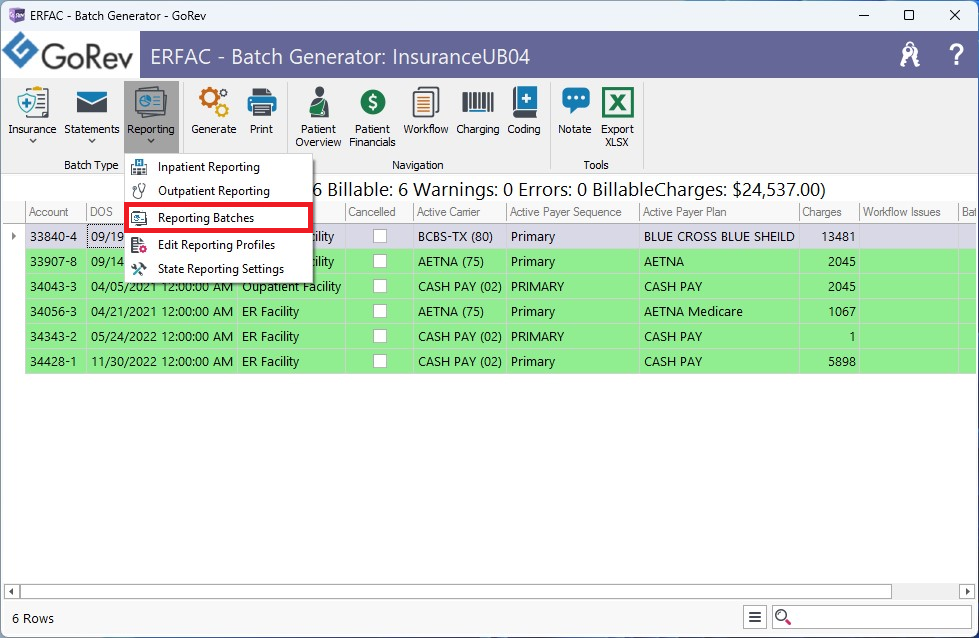This screenshot has width=979, height=638.
Task: Toggle Cancelled checkbox for account 34043-3
Action: point(380,286)
